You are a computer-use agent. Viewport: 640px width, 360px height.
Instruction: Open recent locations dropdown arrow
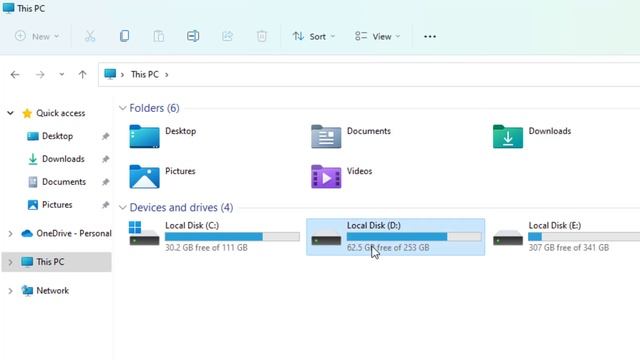pyautogui.click(x=62, y=74)
